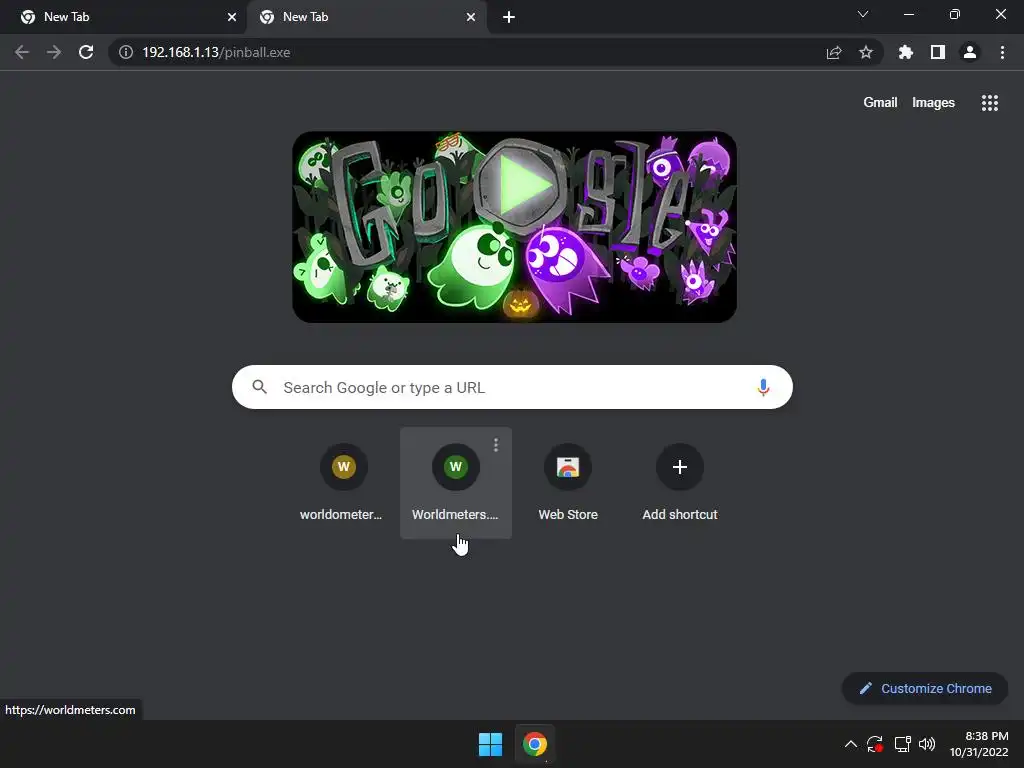
Task: Focus the Search Google or type a URL box
Action: point(512,387)
